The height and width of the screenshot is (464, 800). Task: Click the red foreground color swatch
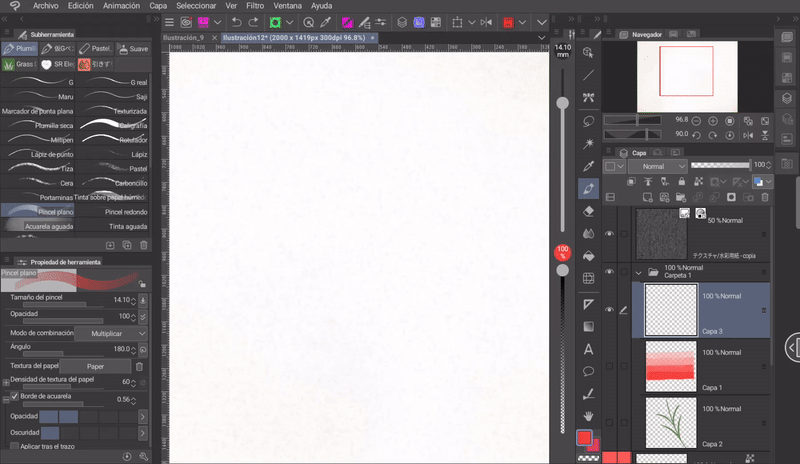click(583, 437)
